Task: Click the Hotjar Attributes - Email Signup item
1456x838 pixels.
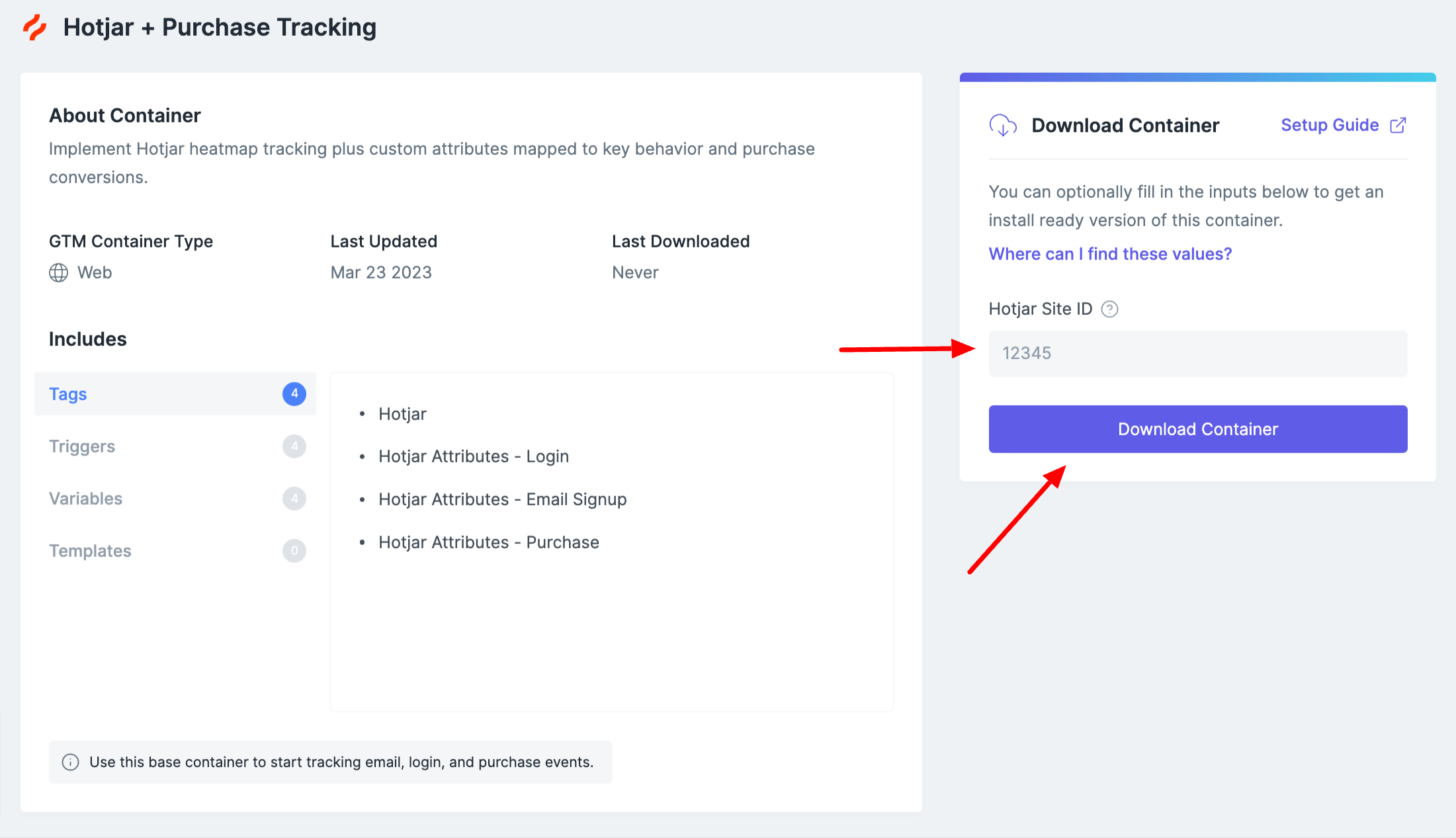Action: (x=503, y=499)
